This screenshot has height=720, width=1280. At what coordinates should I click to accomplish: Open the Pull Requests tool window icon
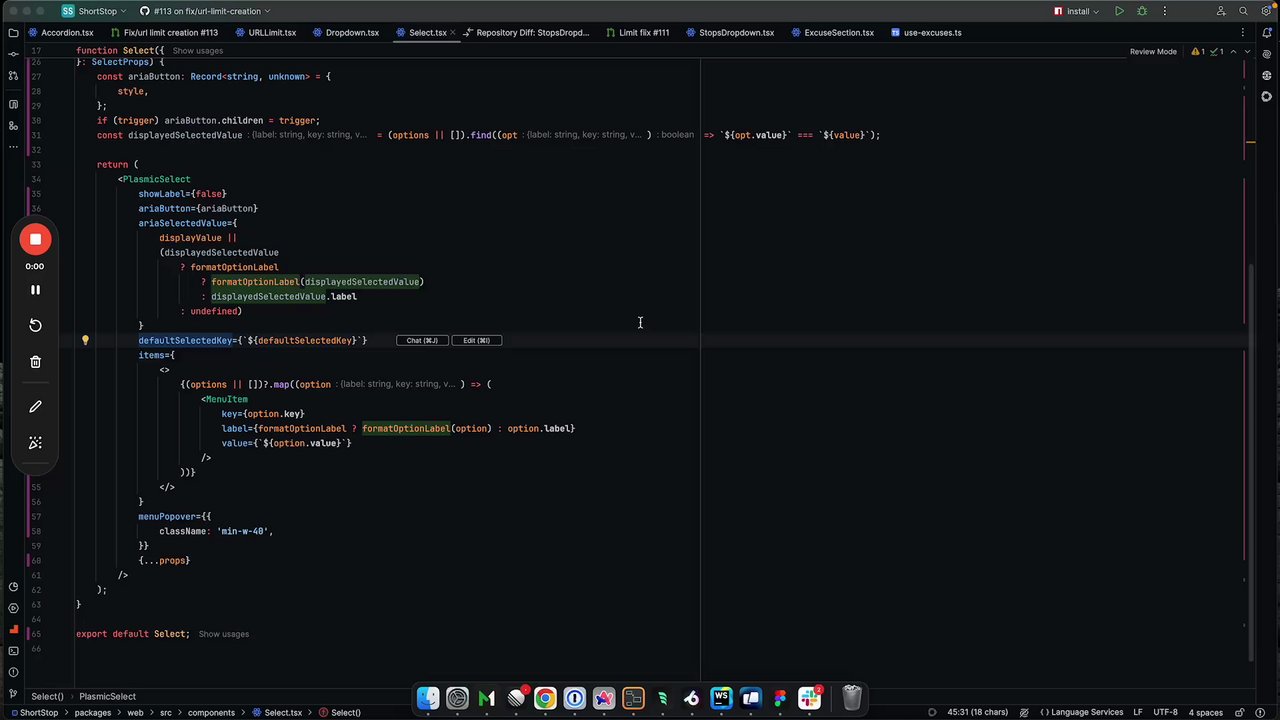click(x=13, y=76)
